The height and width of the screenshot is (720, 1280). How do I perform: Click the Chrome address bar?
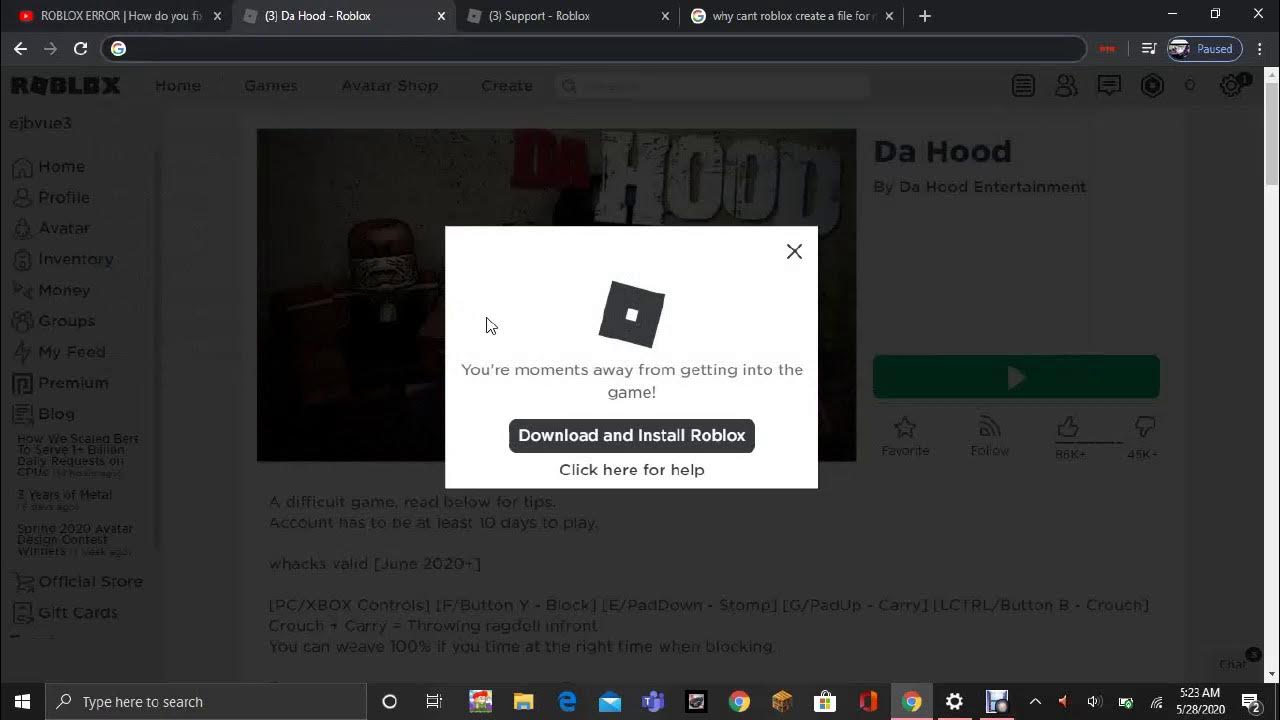(x=595, y=48)
